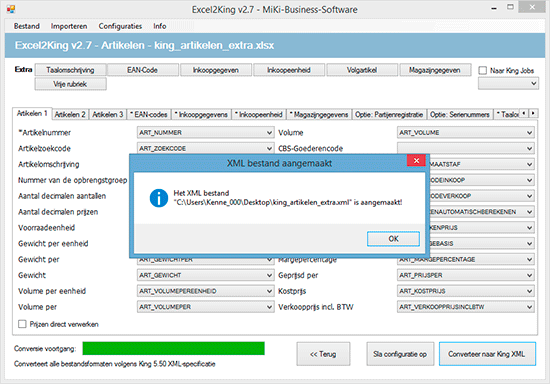Click the blue info icon in dialog
Image resolution: width=550 pixels, height=384 pixels.
coord(159,198)
